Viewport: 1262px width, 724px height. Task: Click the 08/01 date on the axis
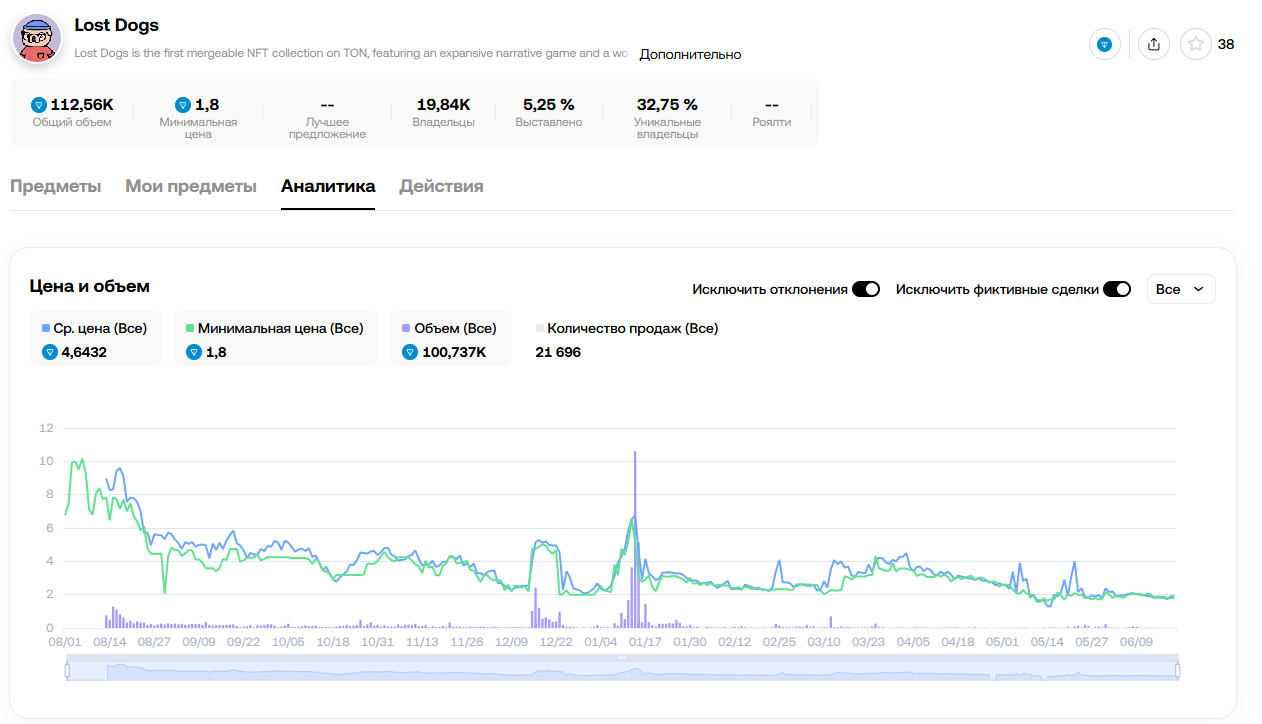coord(65,642)
